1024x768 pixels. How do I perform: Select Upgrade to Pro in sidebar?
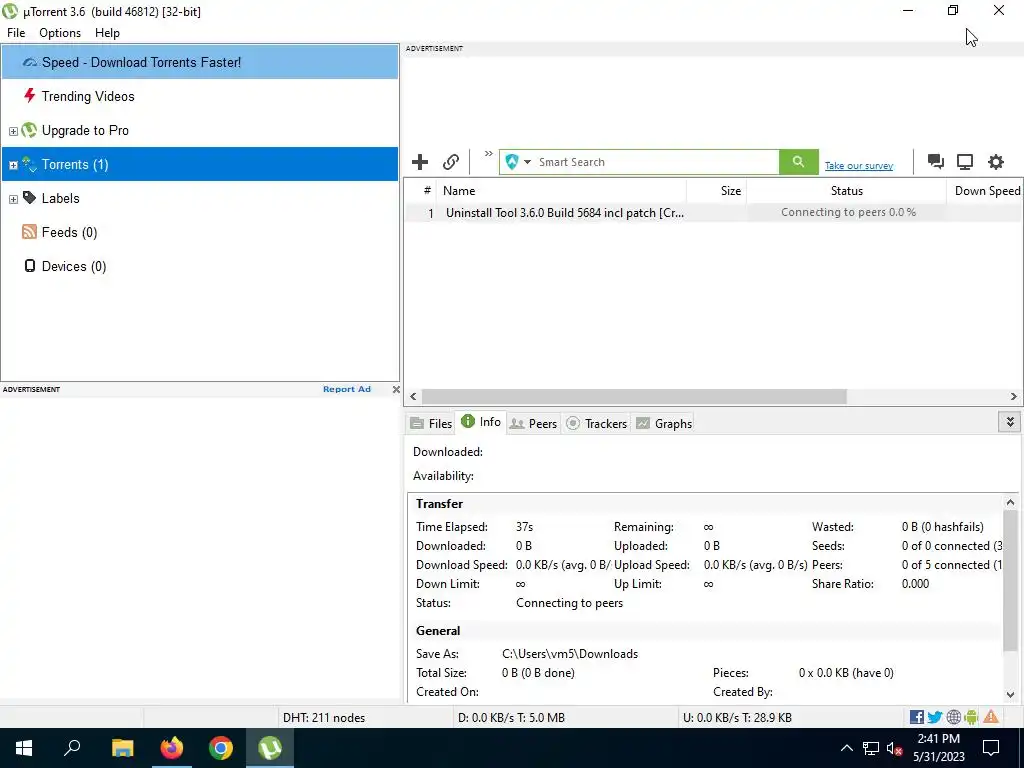[x=200, y=130]
